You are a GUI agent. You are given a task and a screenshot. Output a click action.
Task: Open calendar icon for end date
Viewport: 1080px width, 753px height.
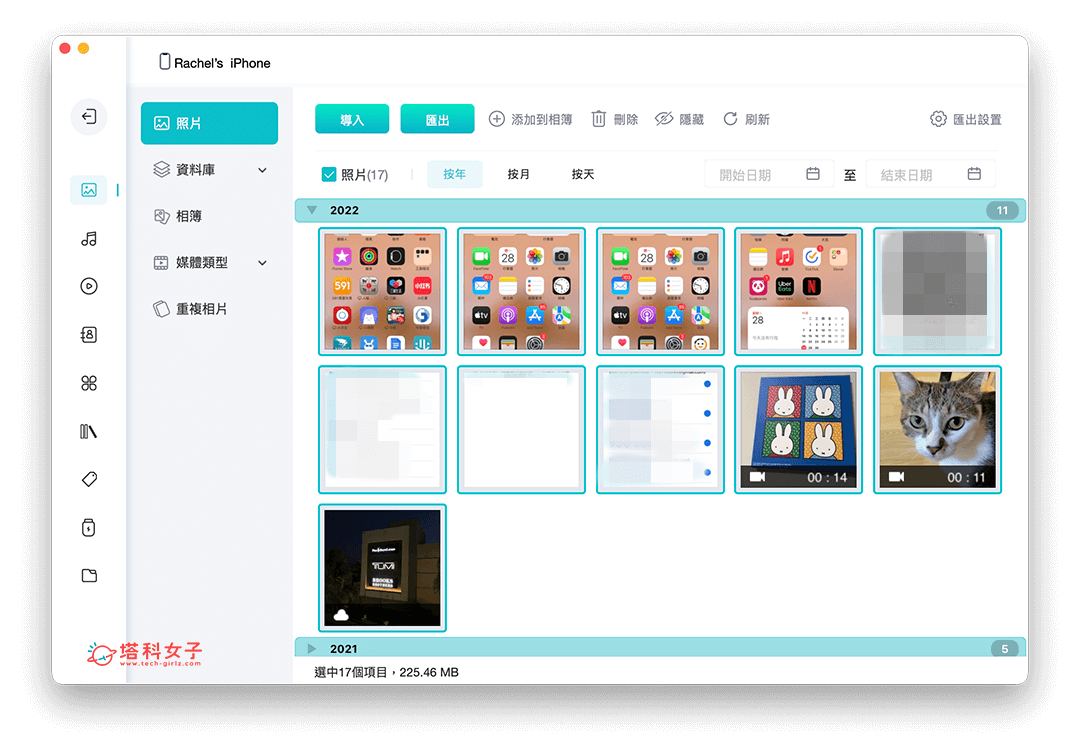click(x=974, y=174)
